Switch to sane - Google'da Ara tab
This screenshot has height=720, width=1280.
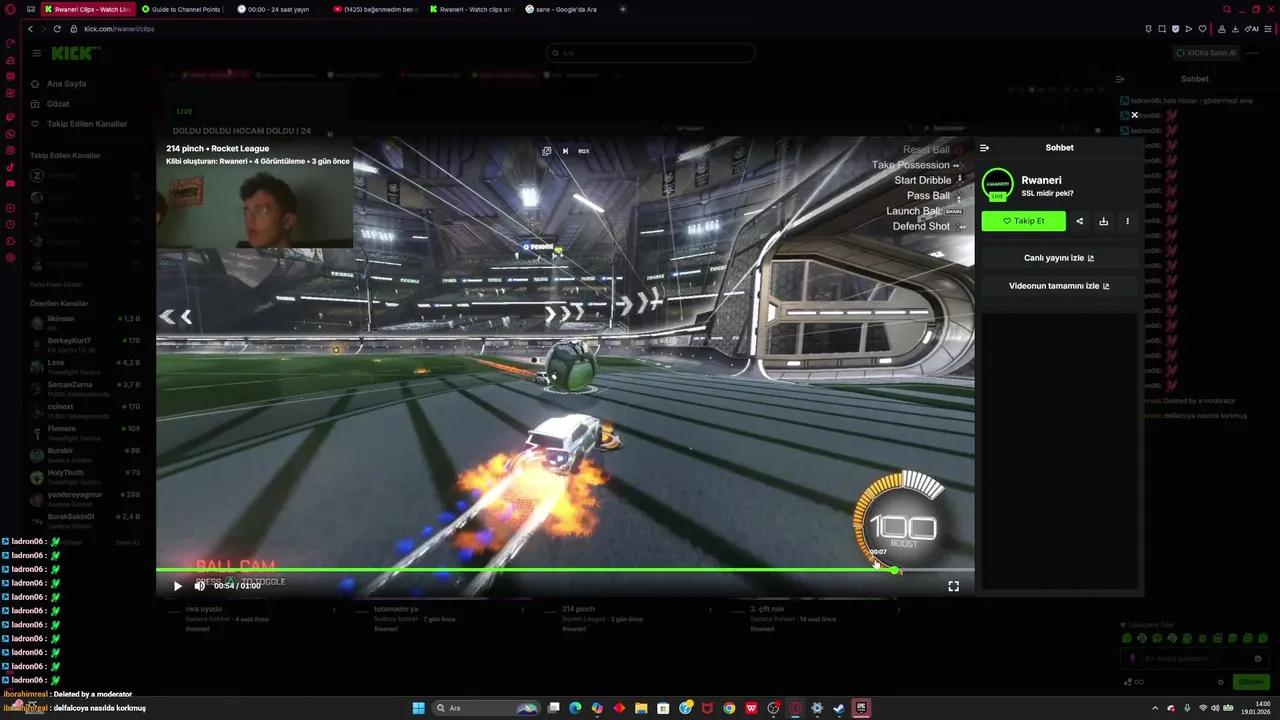point(567,9)
